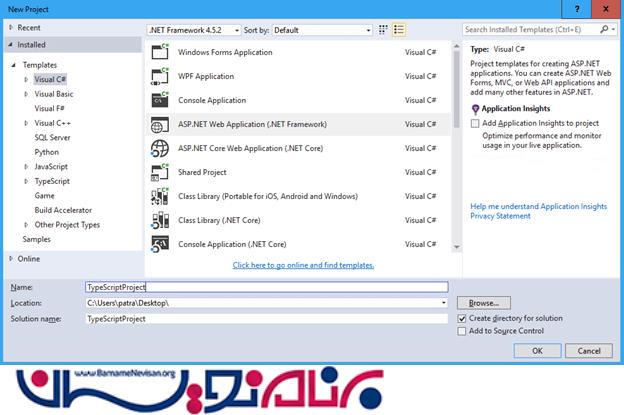Click the Search Installed Templates box
This screenshot has width=624, height=415.
[x=531, y=29]
